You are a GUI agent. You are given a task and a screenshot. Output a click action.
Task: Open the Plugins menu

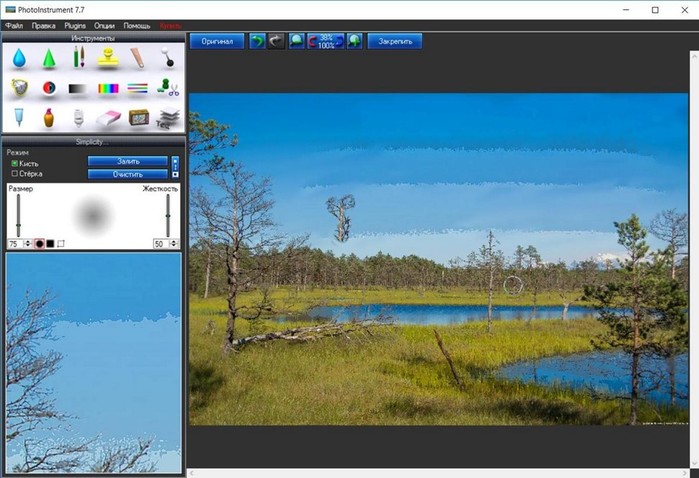coord(75,26)
